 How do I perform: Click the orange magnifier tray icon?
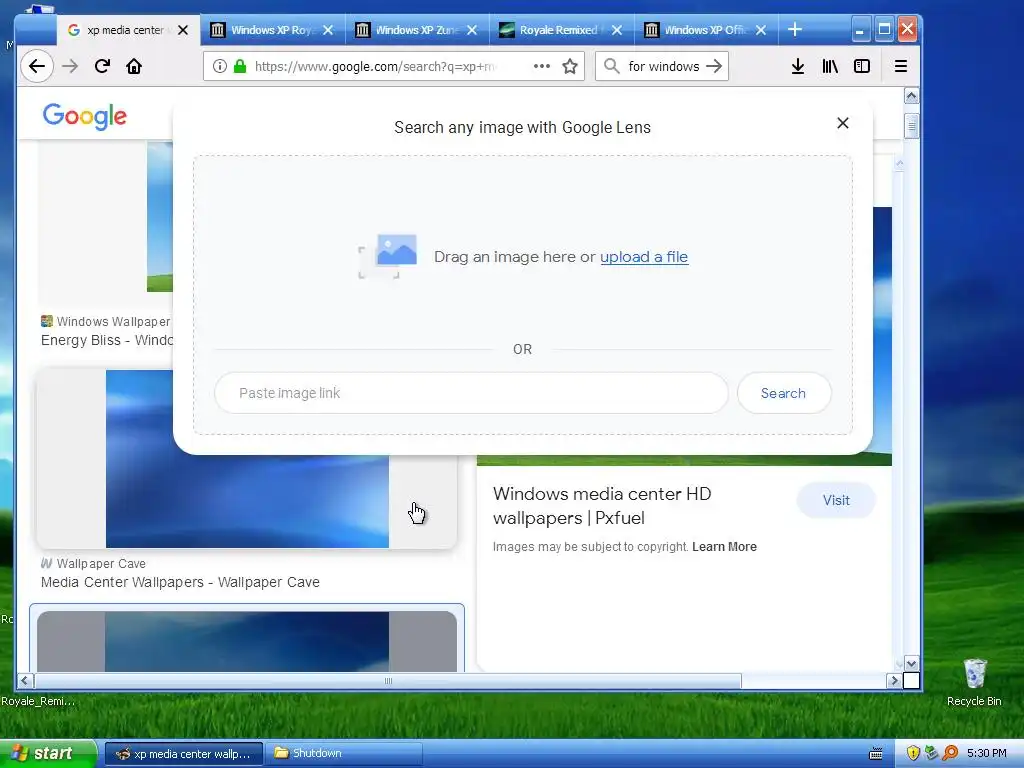(951, 754)
